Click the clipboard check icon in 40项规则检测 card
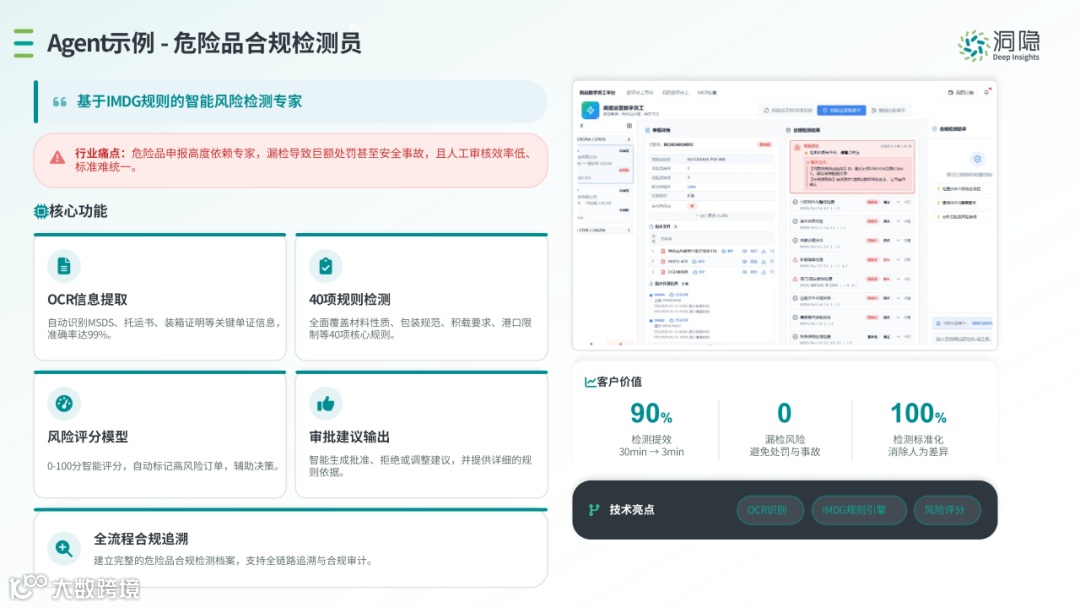The width and height of the screenshot is (1080, 608). (326, 266)
